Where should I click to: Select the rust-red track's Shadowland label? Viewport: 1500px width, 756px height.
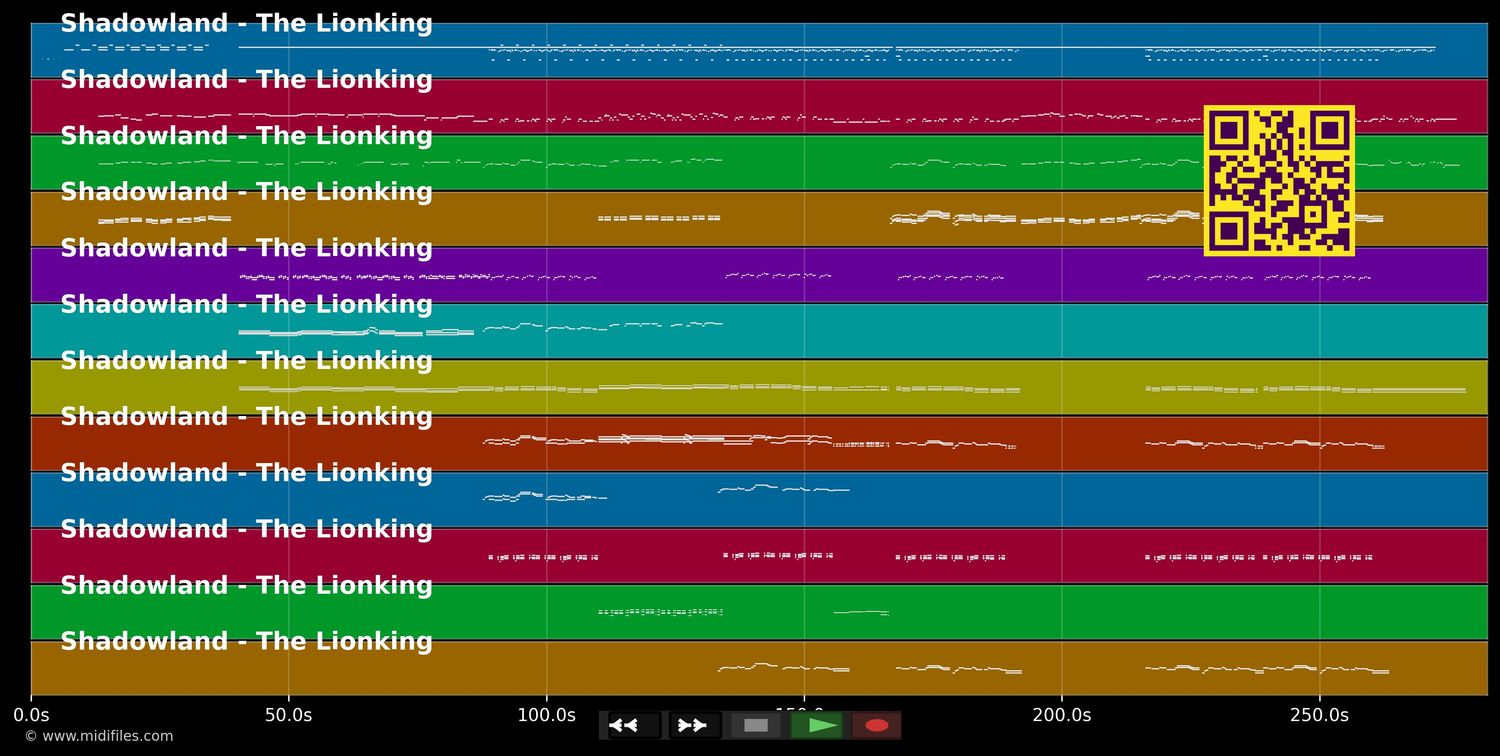[246, 416]
